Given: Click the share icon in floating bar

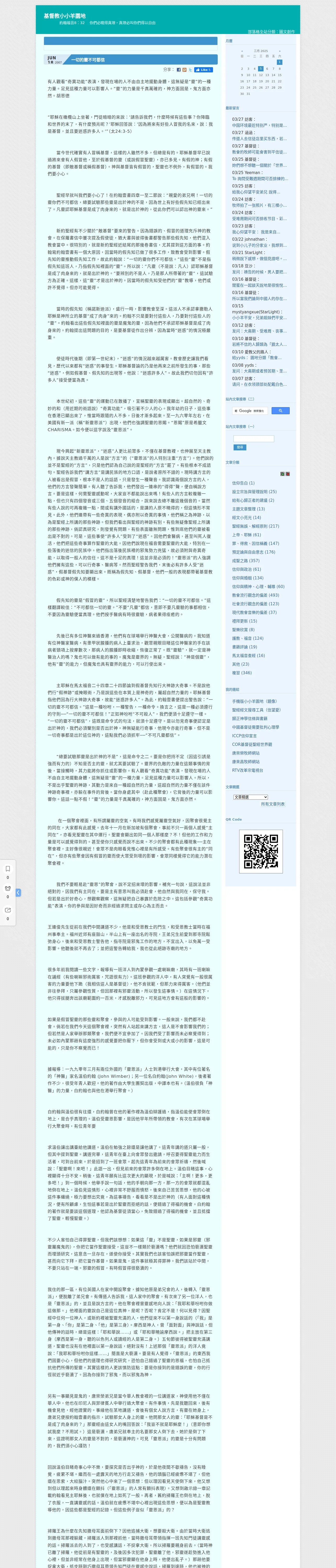Looking at the screenshot, I should (8, 910).
